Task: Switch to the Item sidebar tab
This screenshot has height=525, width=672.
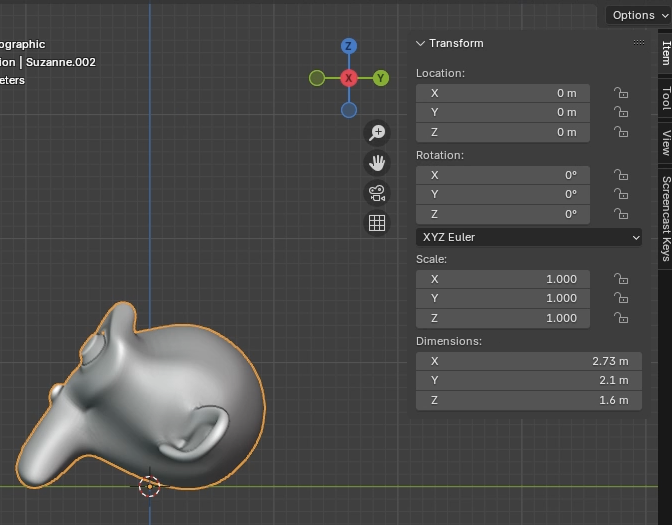Action: tap(666, 53)
